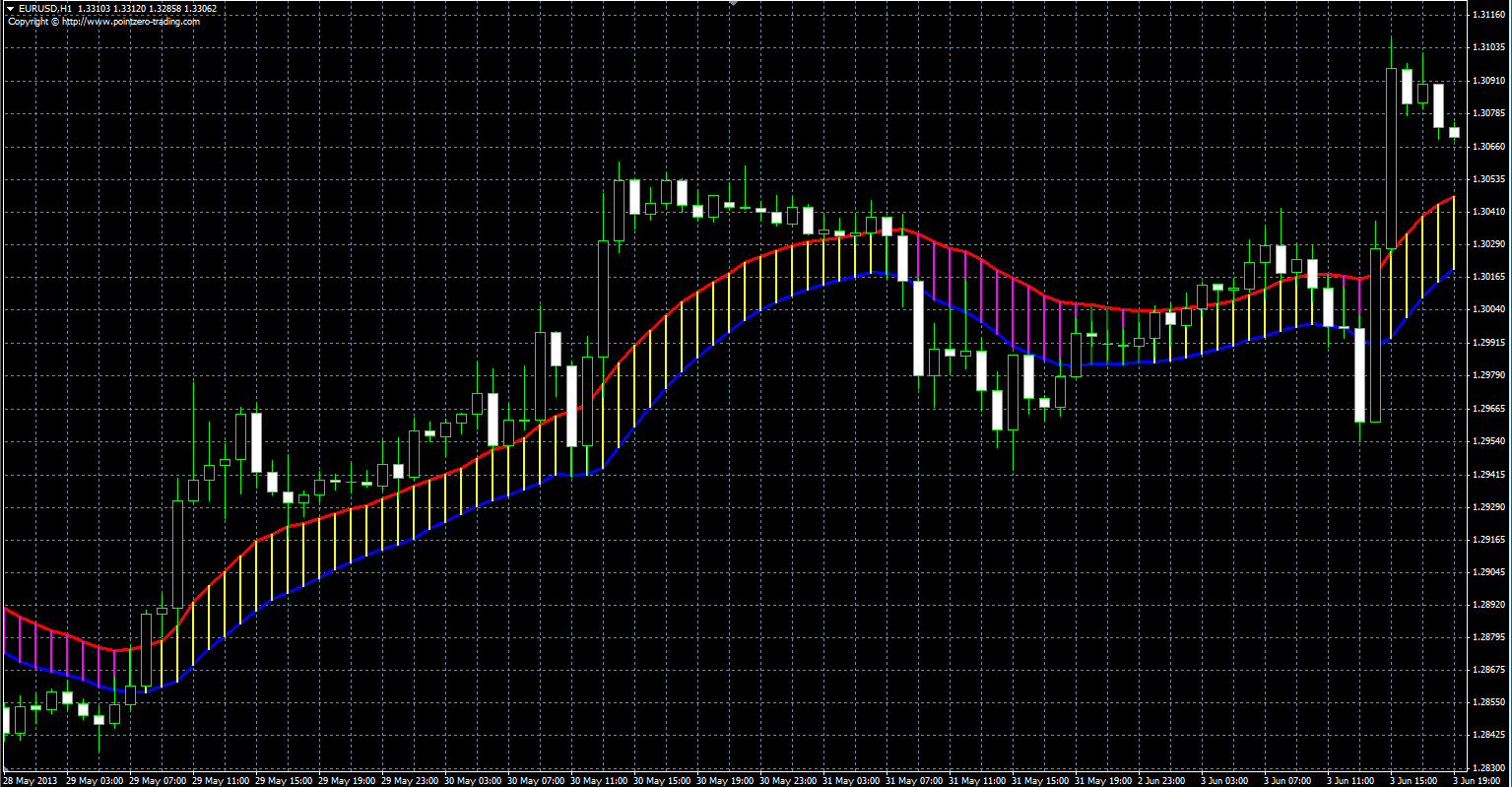Click the 29 May 11:00 time label
Viewport: 1512px width, 787px height.
tap(222, 780)
